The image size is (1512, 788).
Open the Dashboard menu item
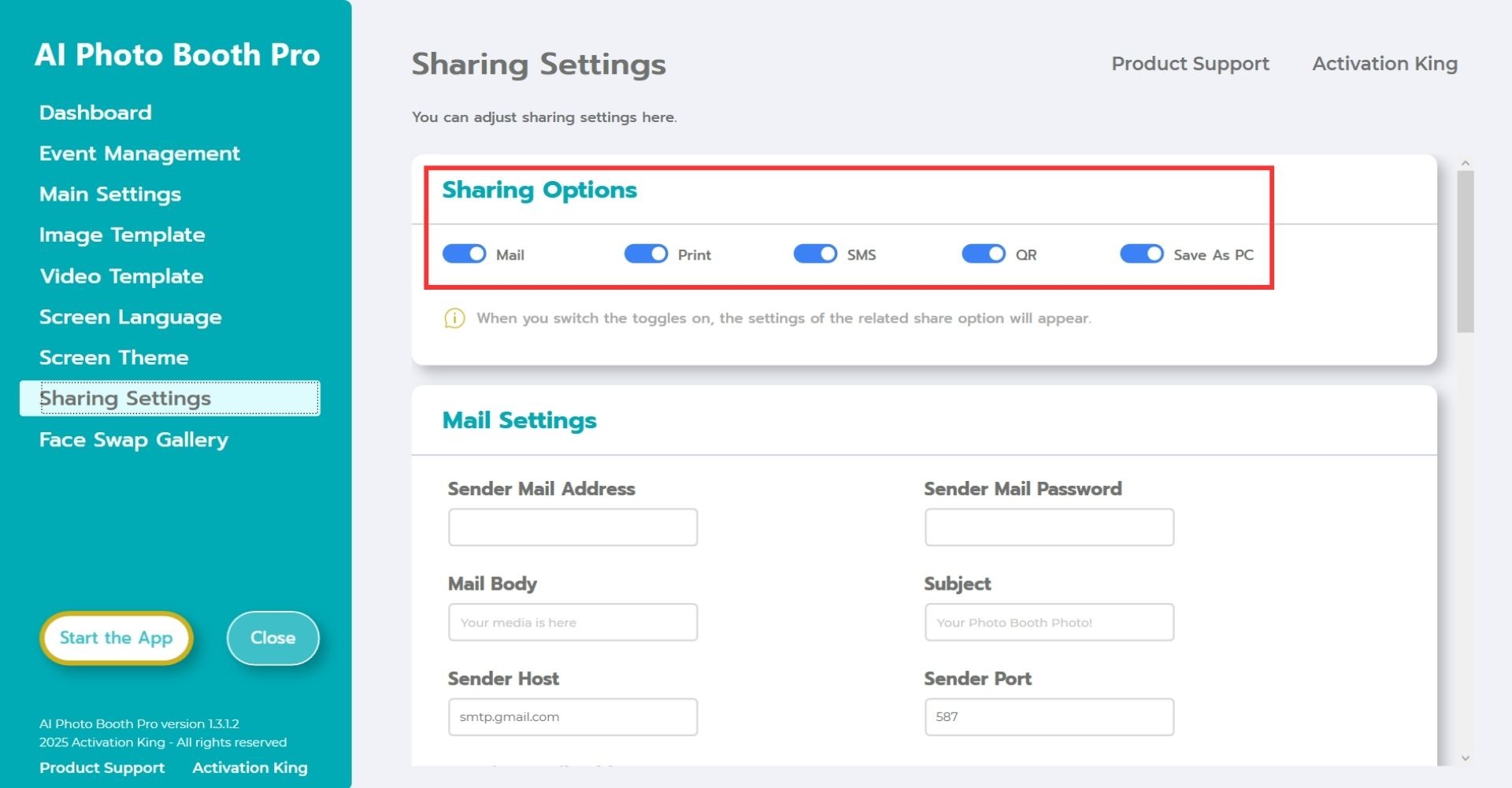click(x=95, y=113)
